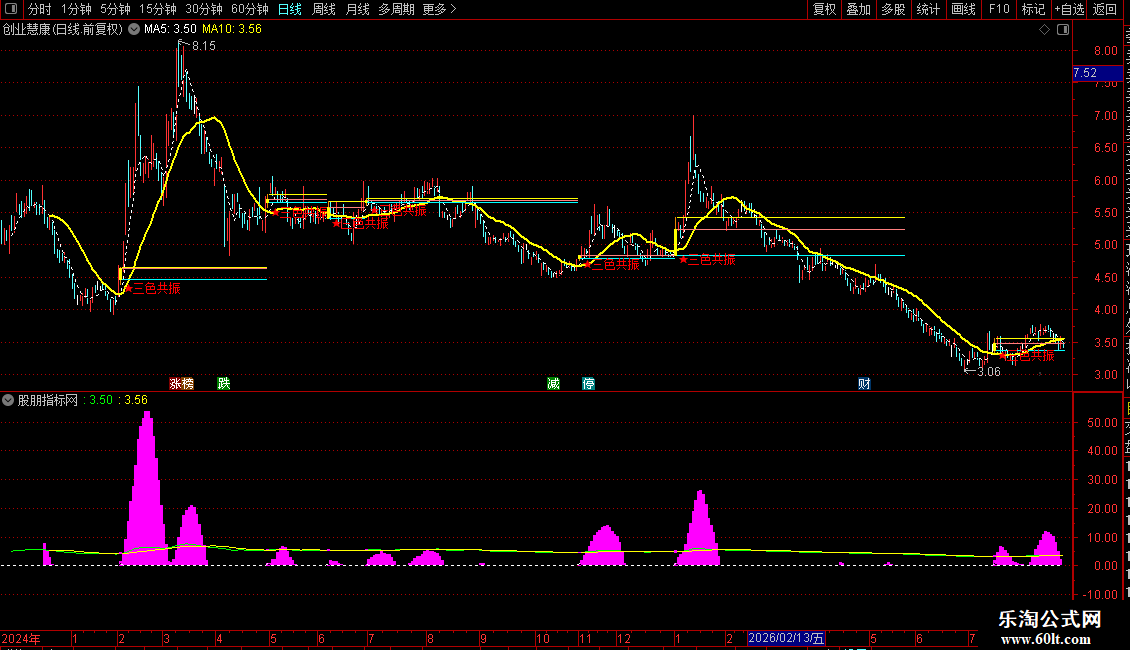Click the 叠加 overlay button
The image size is (1130, 650).
[x=858, y=9]
